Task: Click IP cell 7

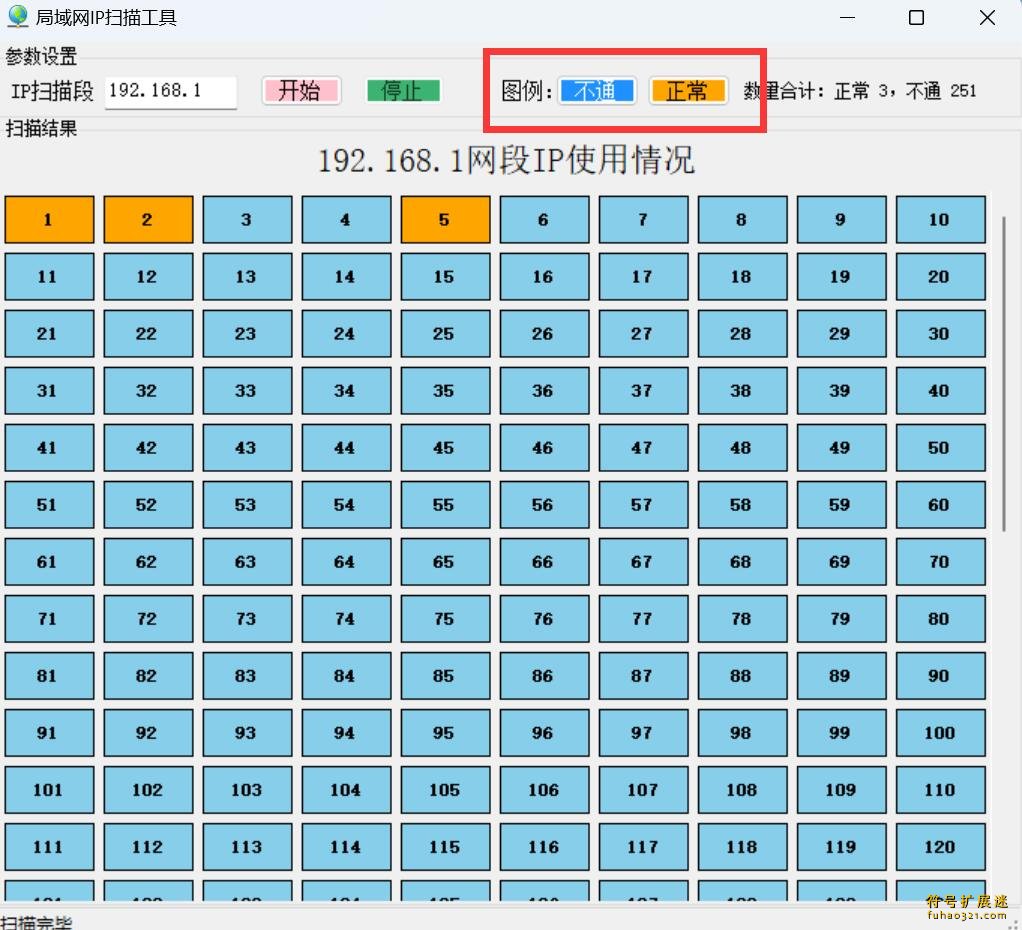Action: click(x=643, y=220)
